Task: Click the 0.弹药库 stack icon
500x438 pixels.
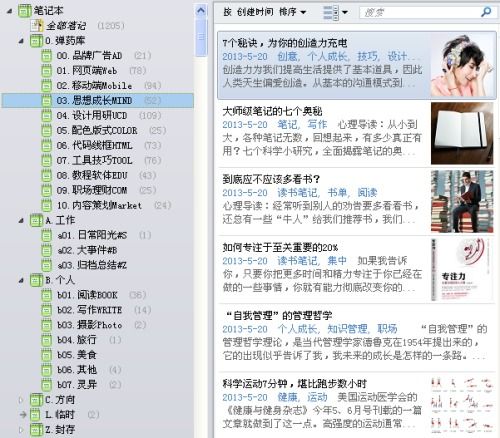Action: coord(36,41)
